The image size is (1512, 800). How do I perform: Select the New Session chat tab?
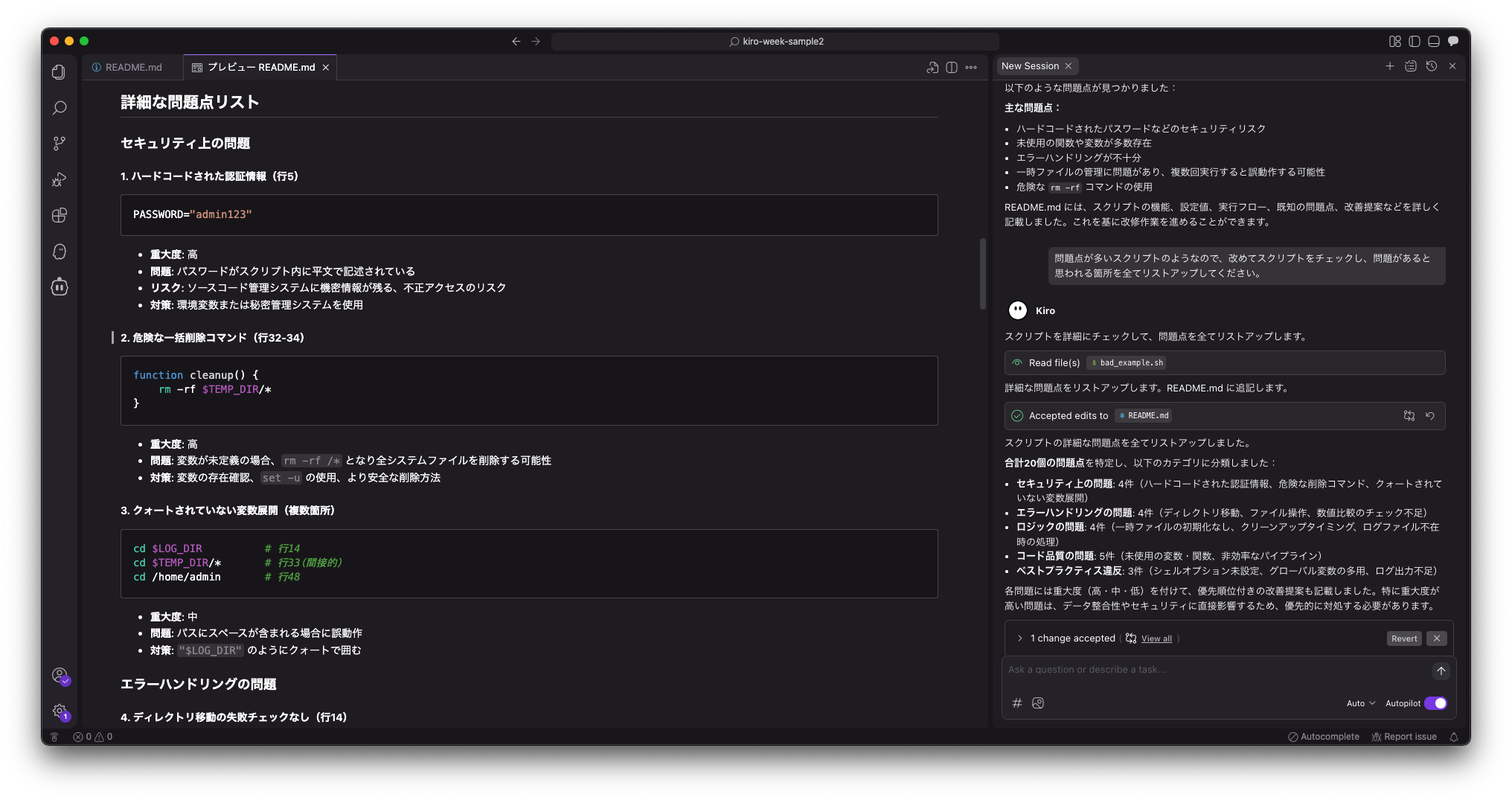[1030, 66]
